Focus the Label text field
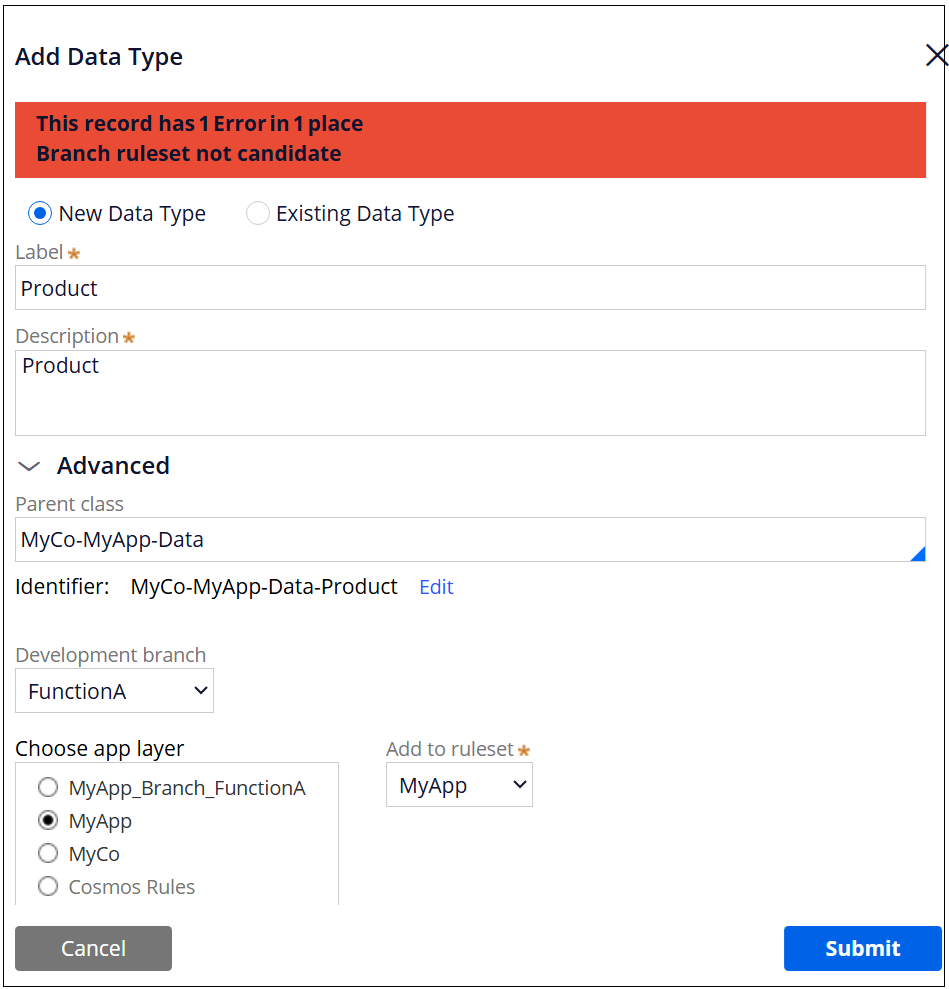 [470, 288]
